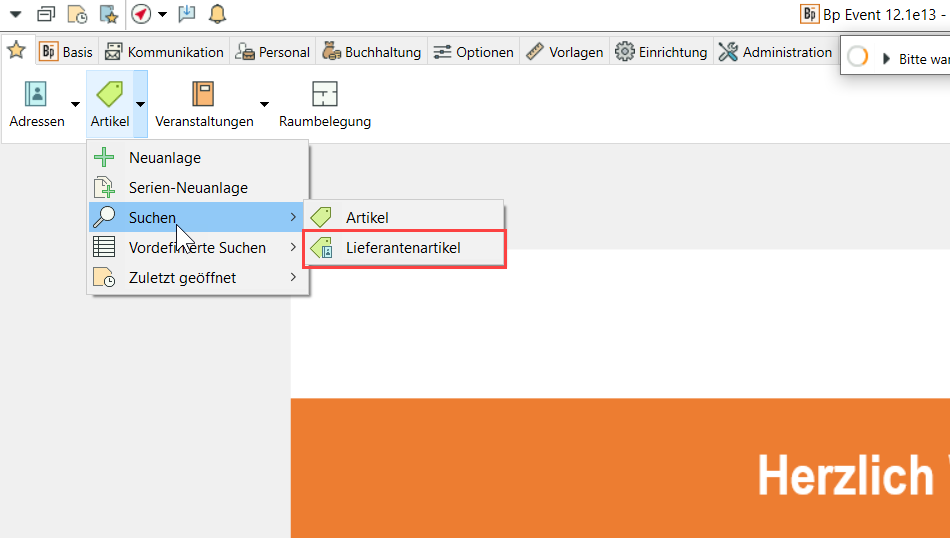Viewport: 950px width, 538px height.
Task: Expand the Vordefinierte Suchen submenu
Action: (197, 247)
